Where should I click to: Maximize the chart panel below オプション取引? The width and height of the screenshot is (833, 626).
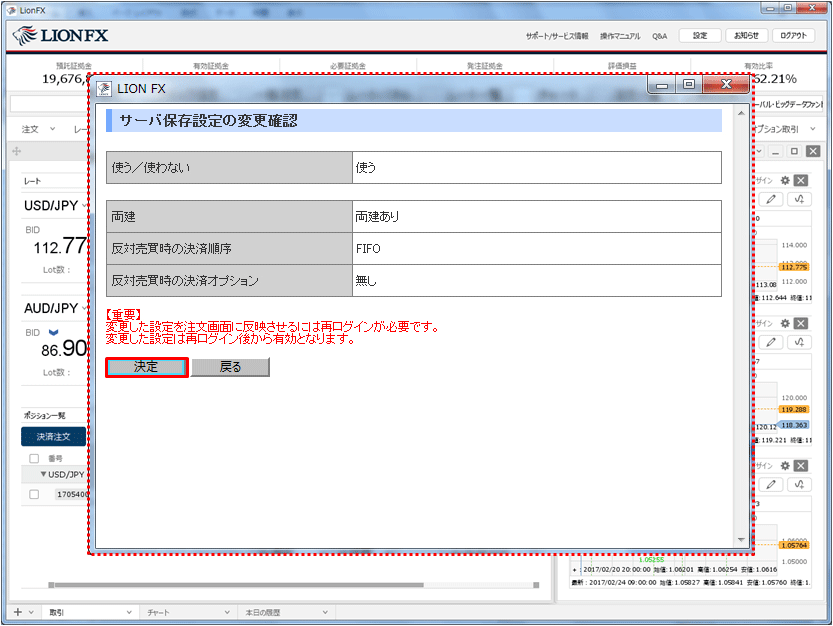pos(794,151)
